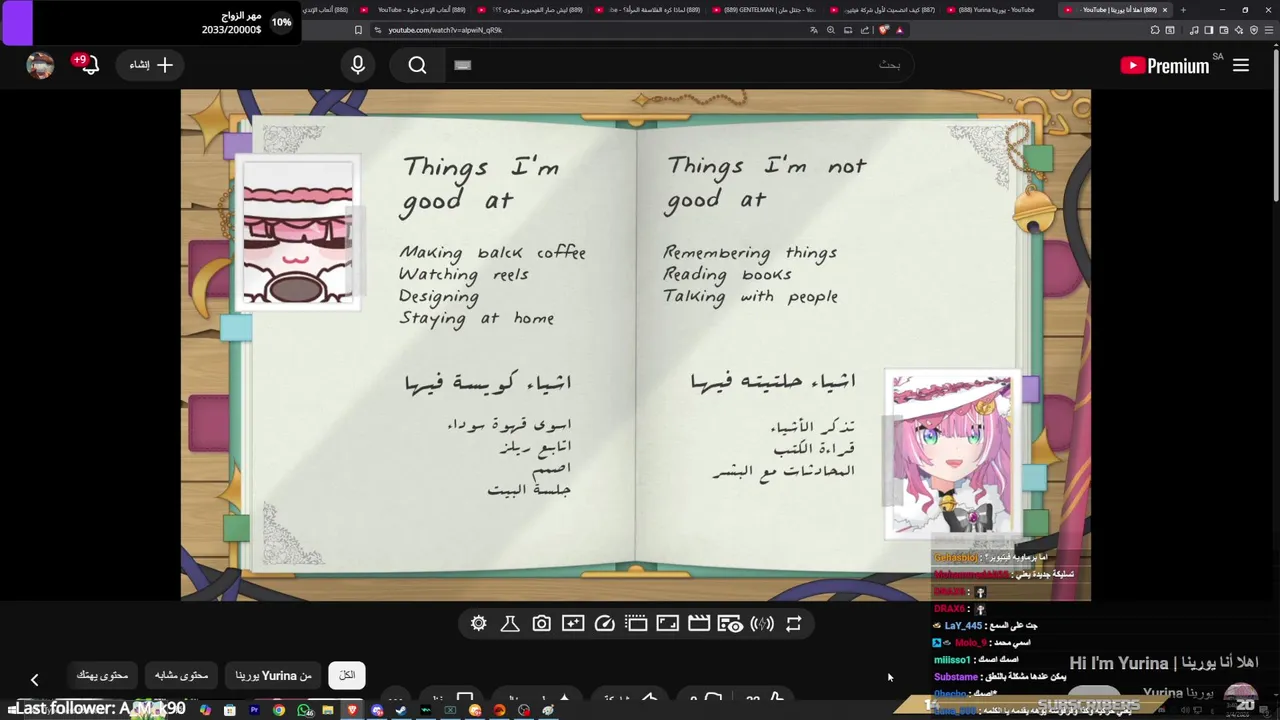Click the clapperboard cinema mode icon
The image size is (1280, 720).
pos(699,624)
